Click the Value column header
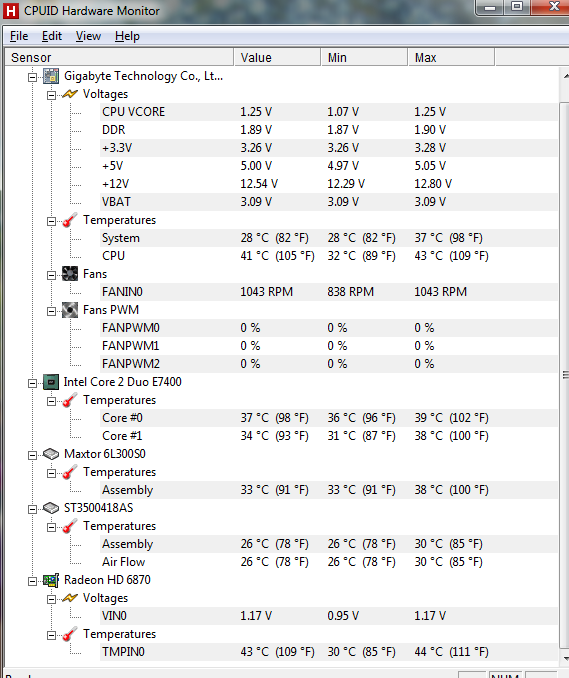The height and width of the screenshot is (678, 569). click(277, 58)
